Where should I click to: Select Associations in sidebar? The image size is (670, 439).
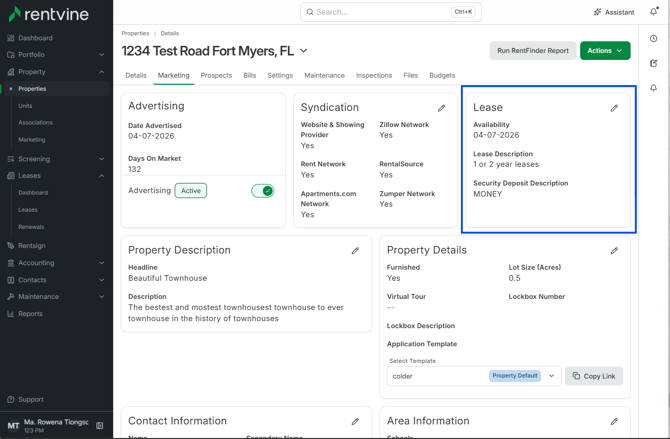tap(35, 123)
